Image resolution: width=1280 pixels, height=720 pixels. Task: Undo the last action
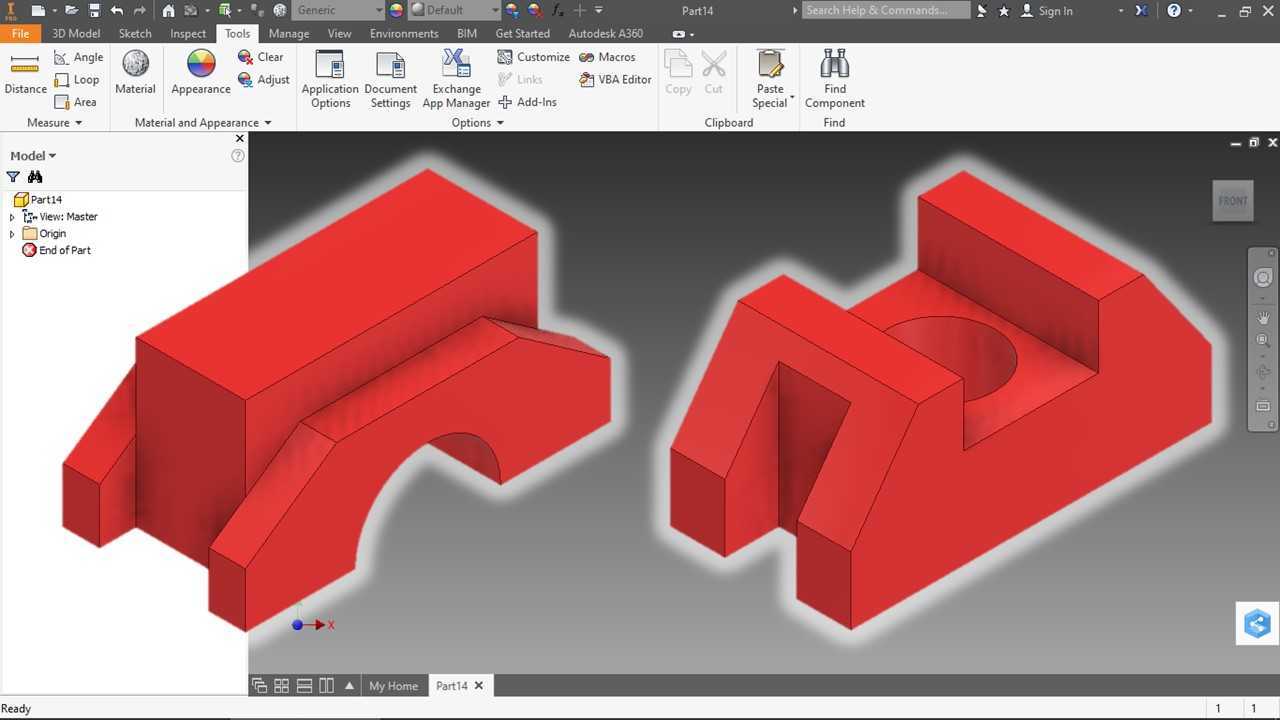[117, 10]
